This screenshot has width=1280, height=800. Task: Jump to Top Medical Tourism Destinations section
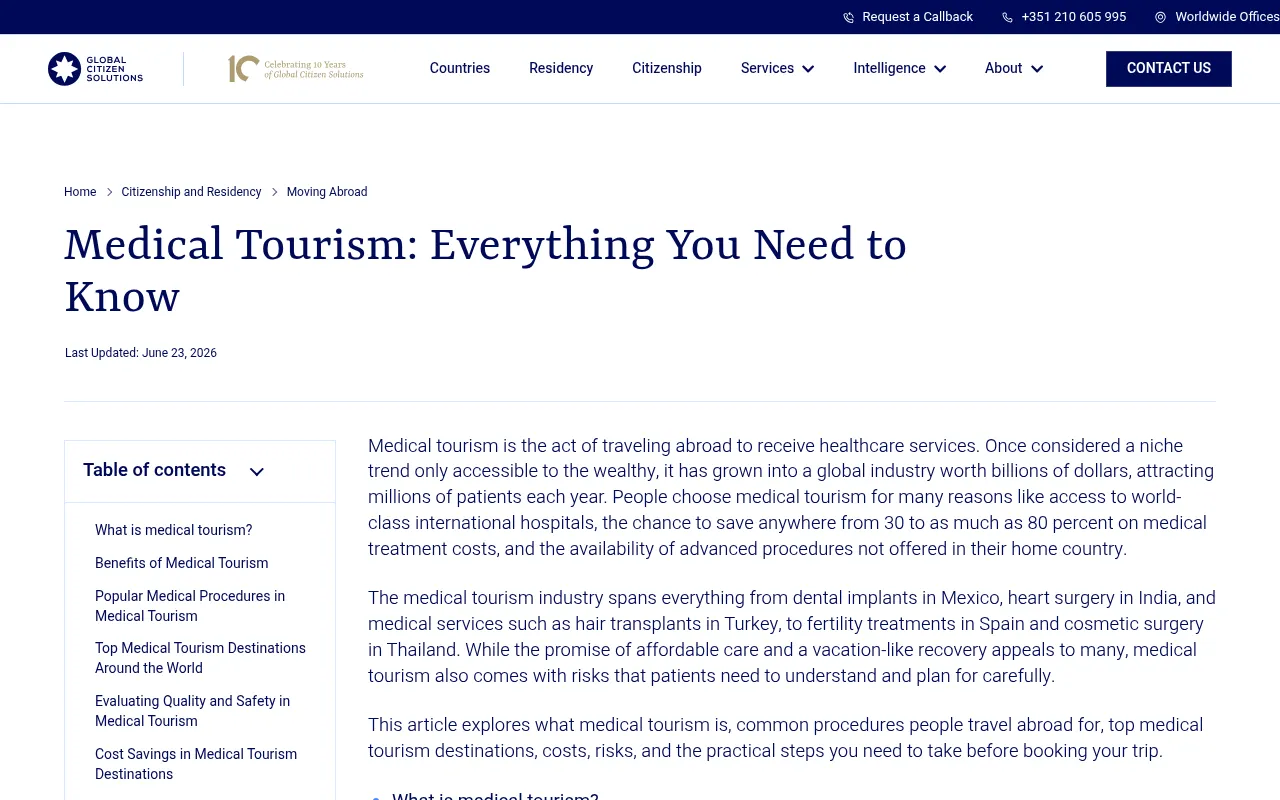[x=200, y=658]
